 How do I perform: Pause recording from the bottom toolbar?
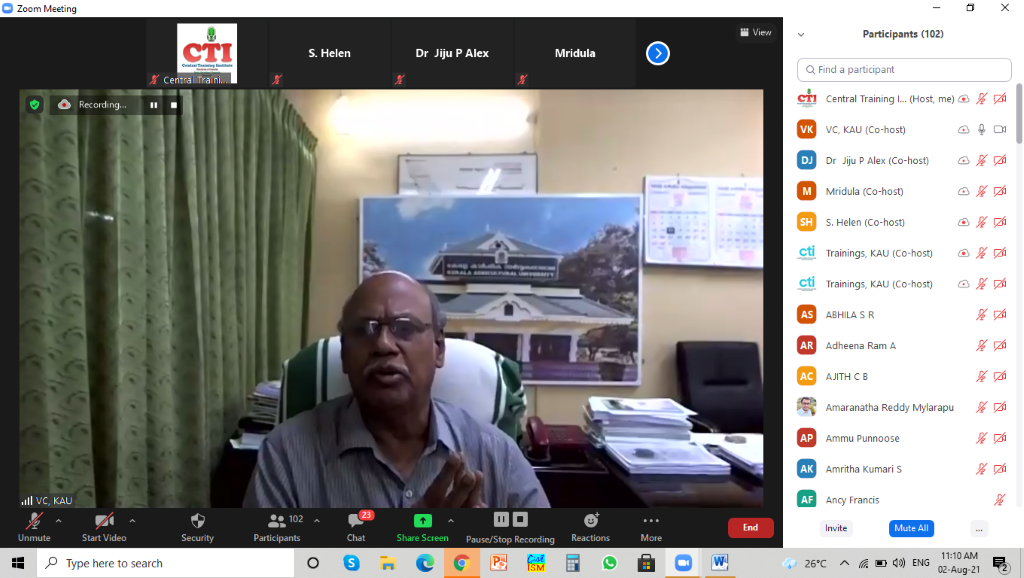501,519
